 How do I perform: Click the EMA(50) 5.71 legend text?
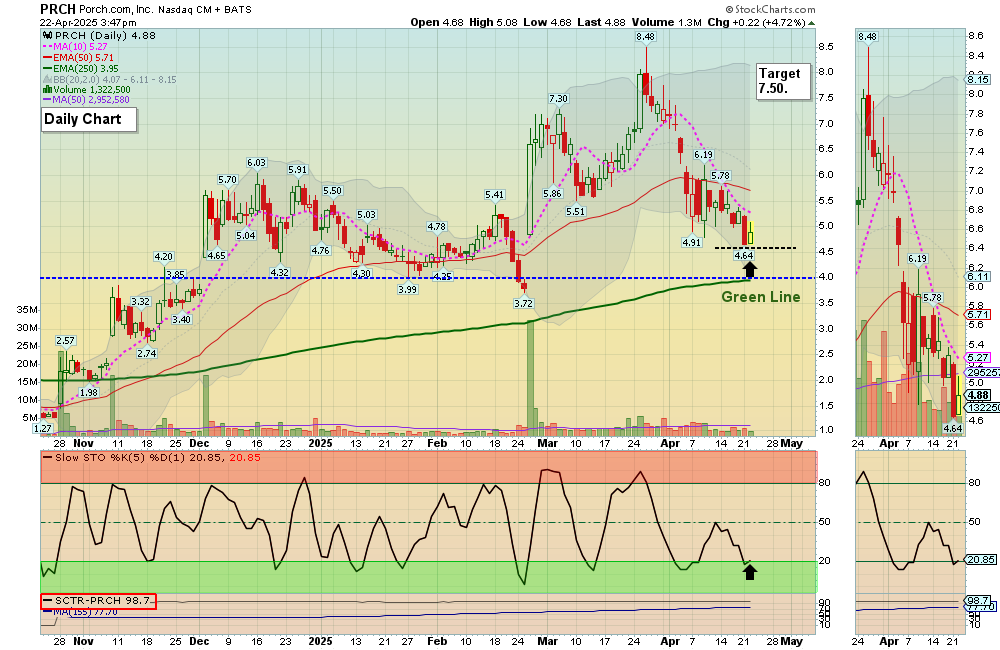pyautogui.click(x=84, y=57)
